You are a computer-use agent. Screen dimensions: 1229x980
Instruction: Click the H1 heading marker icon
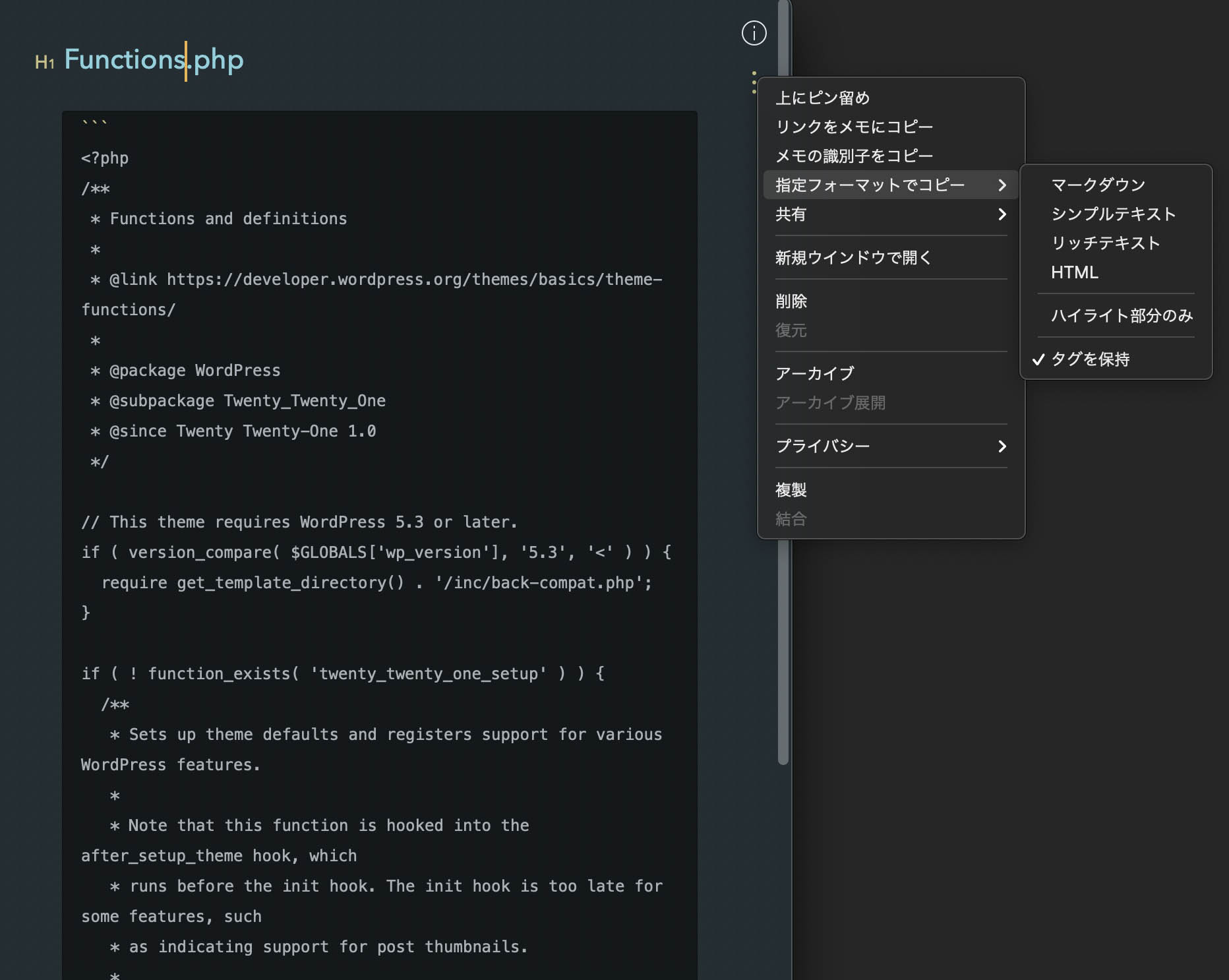[x=44, y=62]
